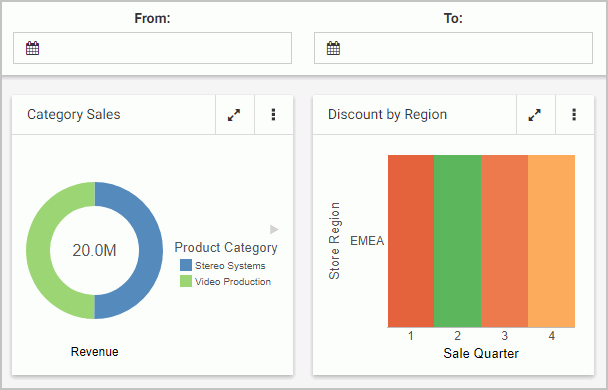This screenshot has height=390, width=608.
Task: Open Discount by Region kebab menu
Action: point(574,115)
